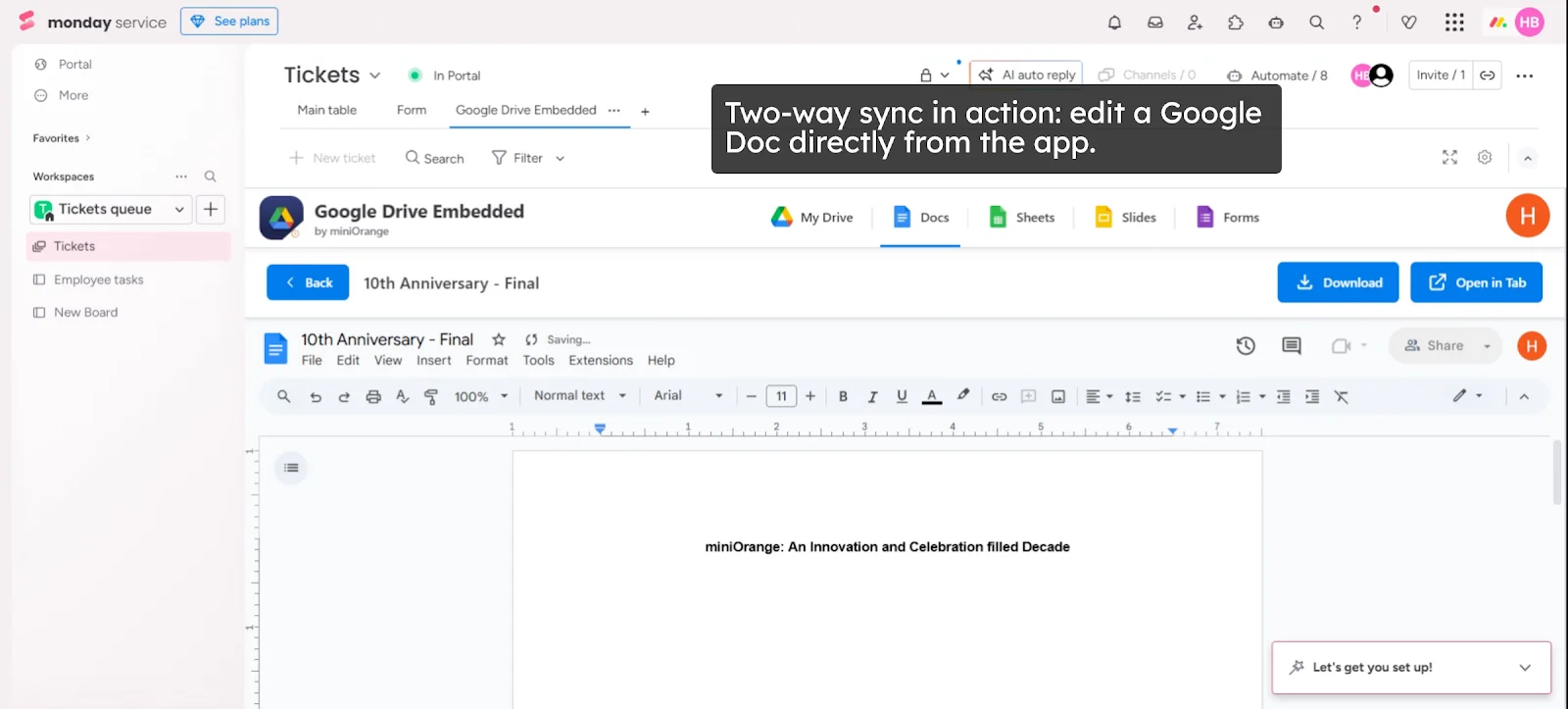Click the invite members icon in top bar

(x=1195, y=23)
